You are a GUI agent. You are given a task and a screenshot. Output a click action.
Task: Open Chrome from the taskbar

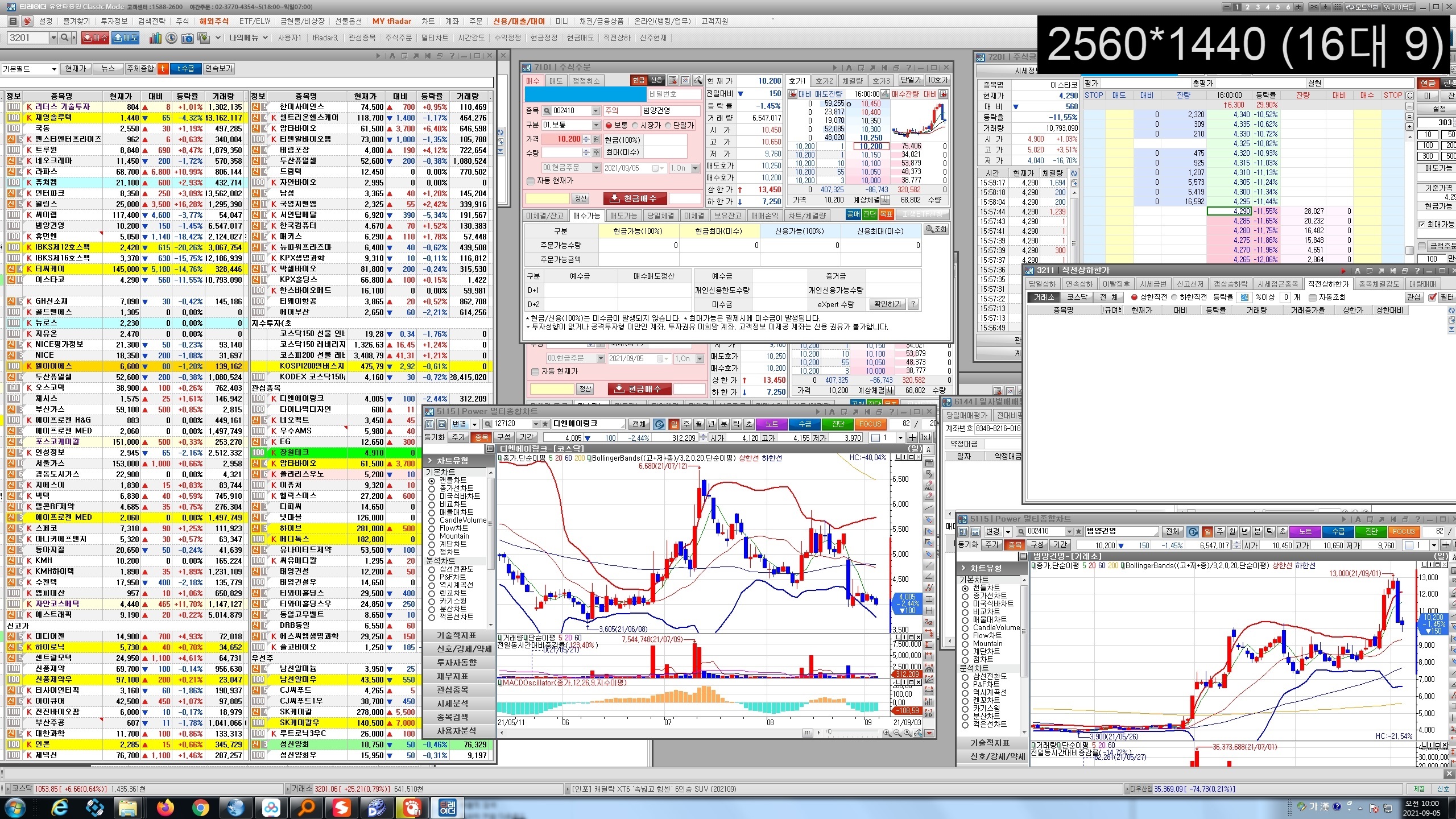pyautogui.click(x=200, y=808)
